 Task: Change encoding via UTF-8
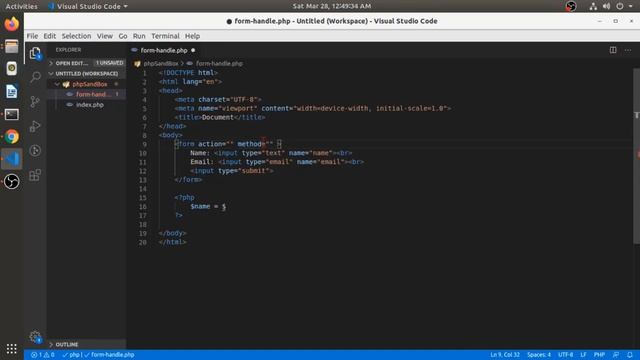coord(565,355)
